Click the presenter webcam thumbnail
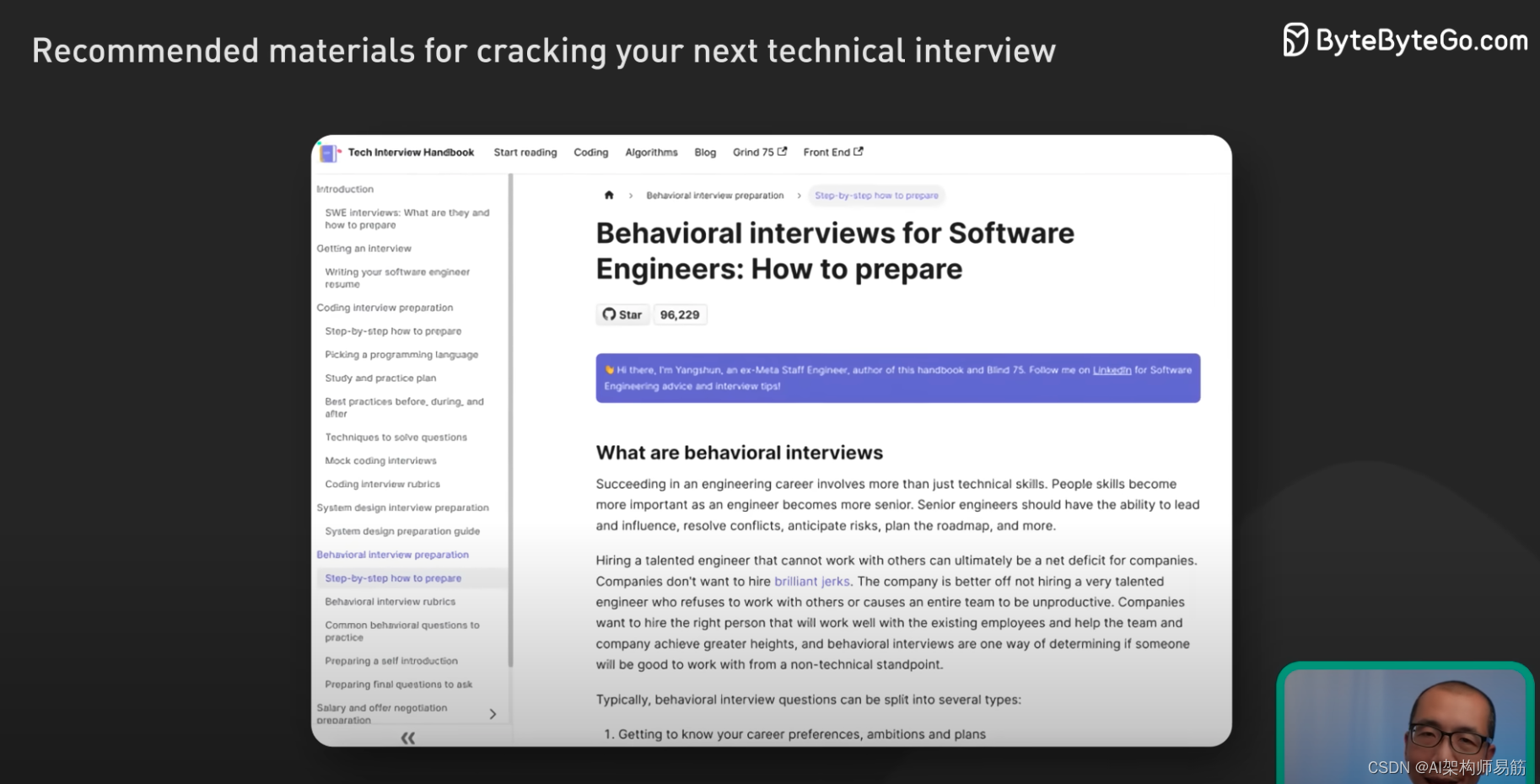This screenshot has height=784, width=1540. [1405, 723]
